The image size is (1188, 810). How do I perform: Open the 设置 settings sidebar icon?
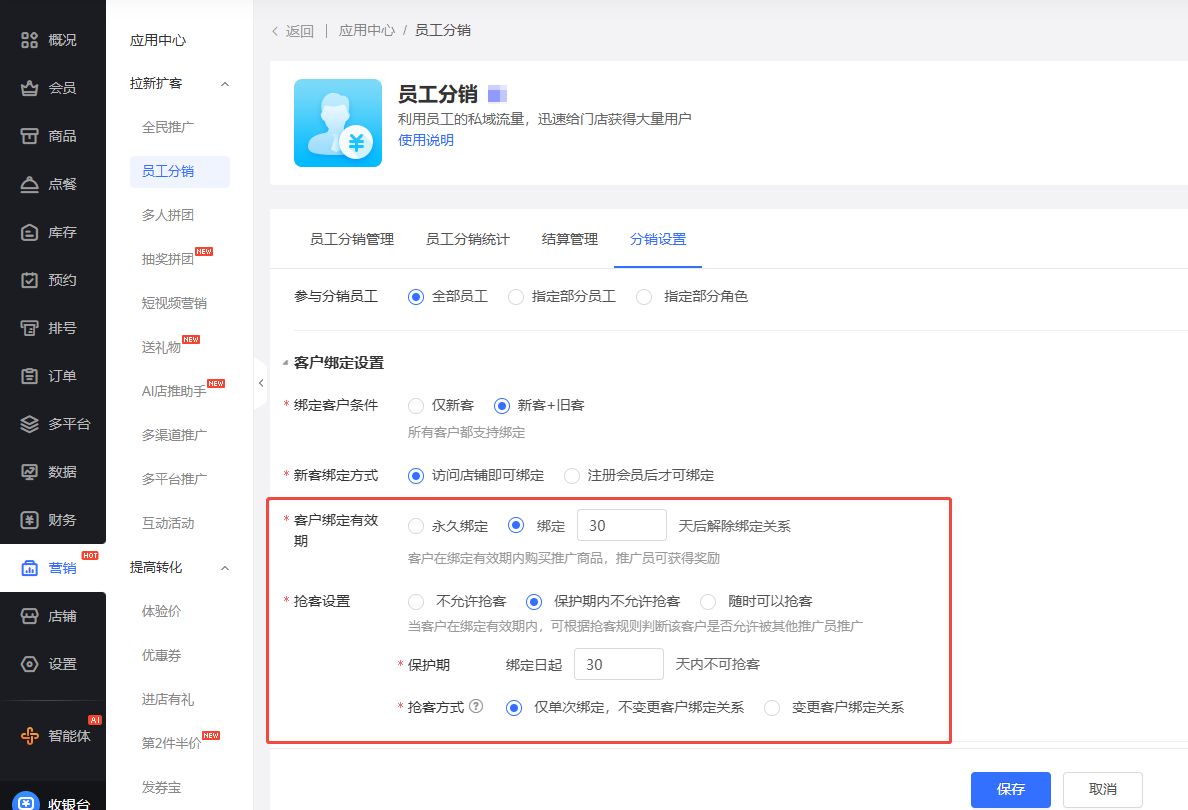click(30, 664)
